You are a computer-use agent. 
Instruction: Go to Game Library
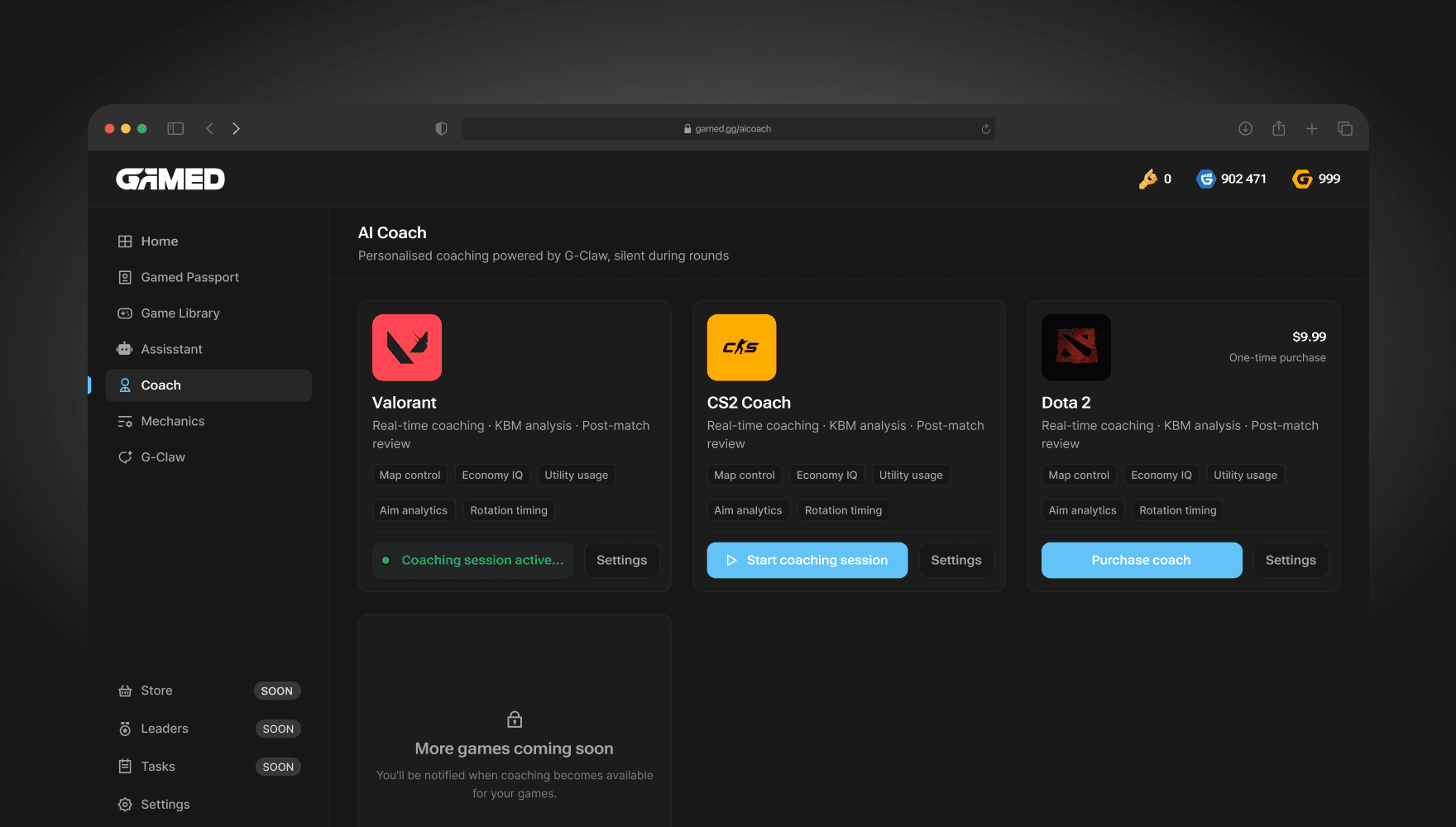click(x=208, y=313)
